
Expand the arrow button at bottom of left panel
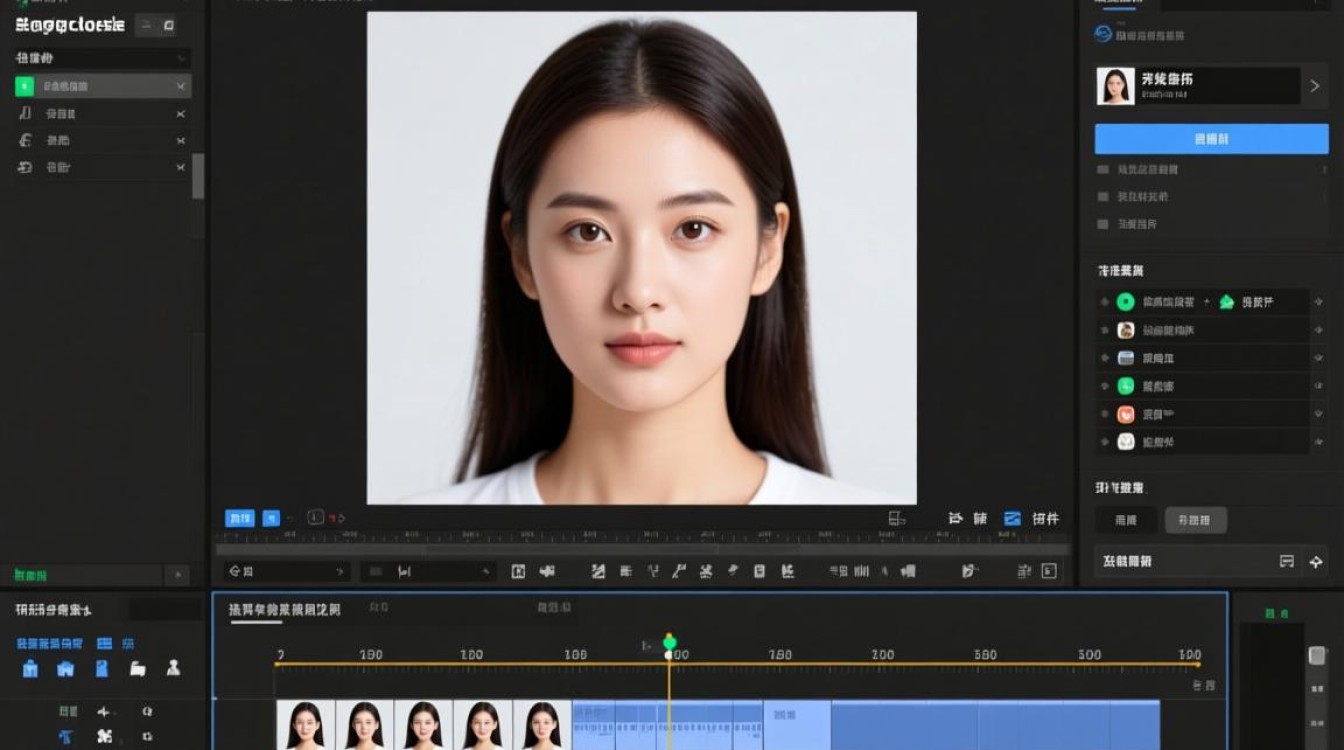pos(177,576)
